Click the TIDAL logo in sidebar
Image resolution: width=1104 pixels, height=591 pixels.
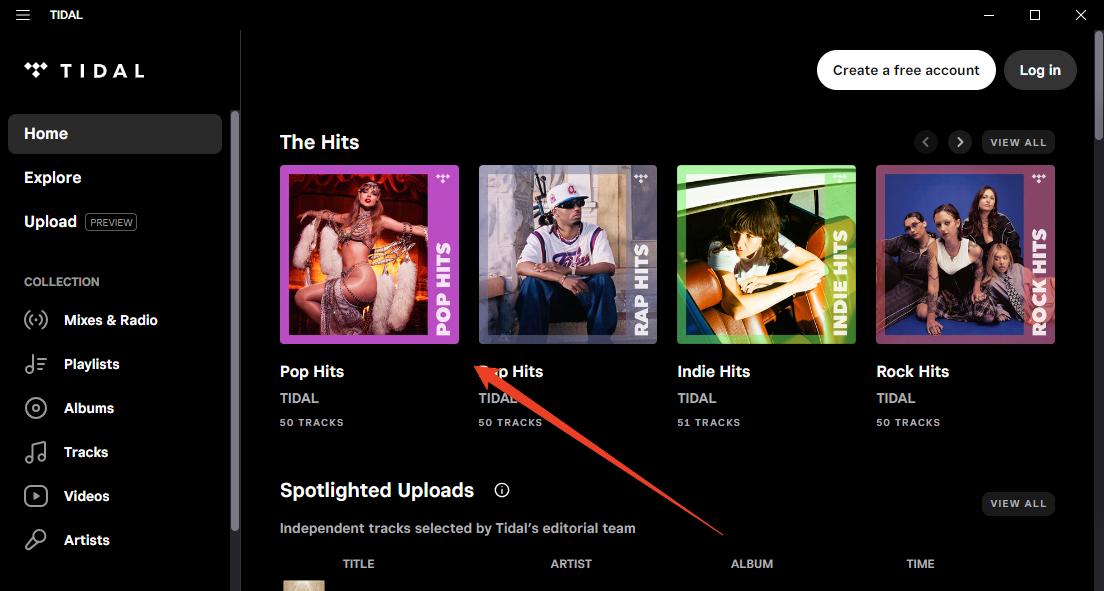tap(84, 70)
